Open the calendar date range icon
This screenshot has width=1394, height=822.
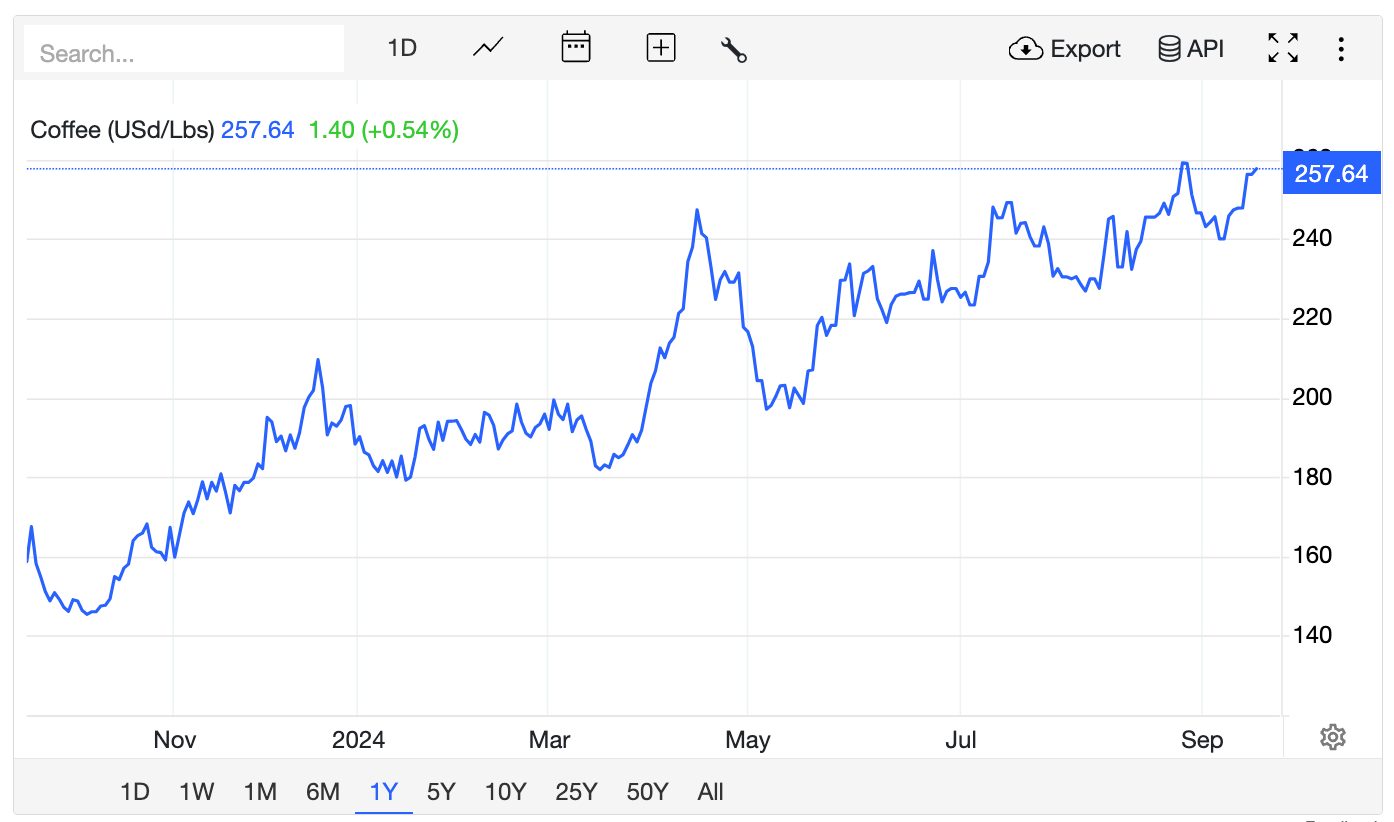(x=576, y=48)
